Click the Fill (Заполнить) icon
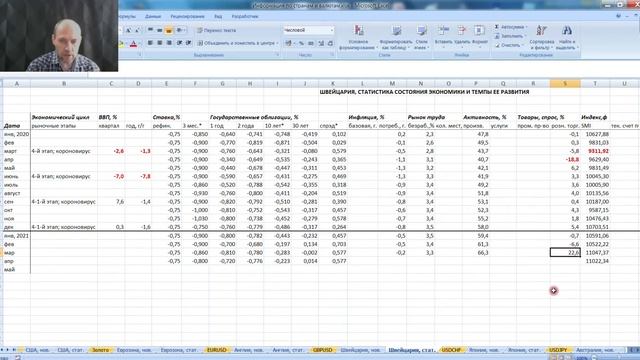The height and width of the screenshot is (360, 640). [x=497, y=36]
